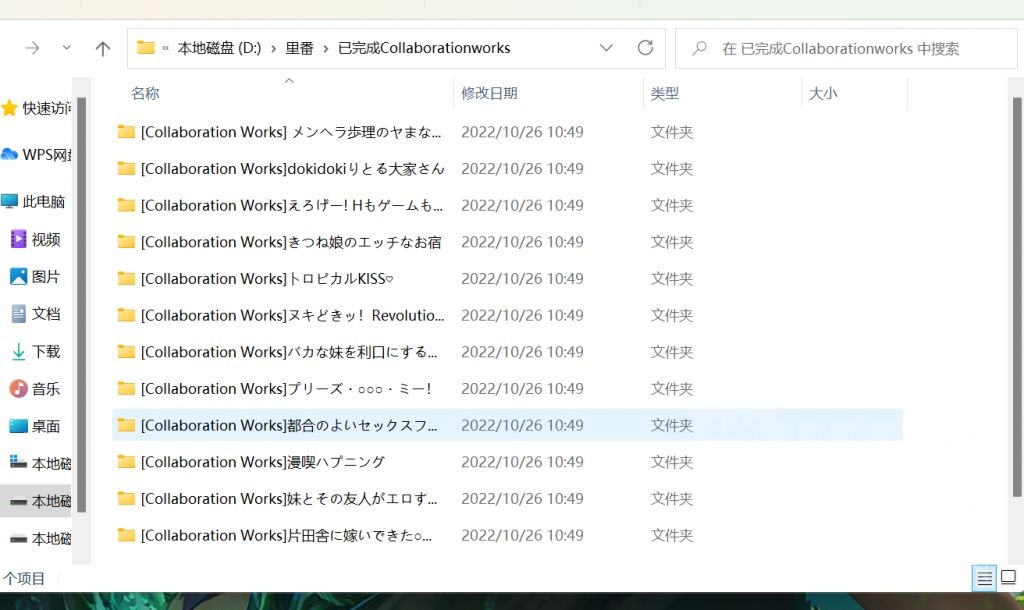Expand the address bar history dropdown
This screenshot has width=1024, height=610.
[606, 48]
